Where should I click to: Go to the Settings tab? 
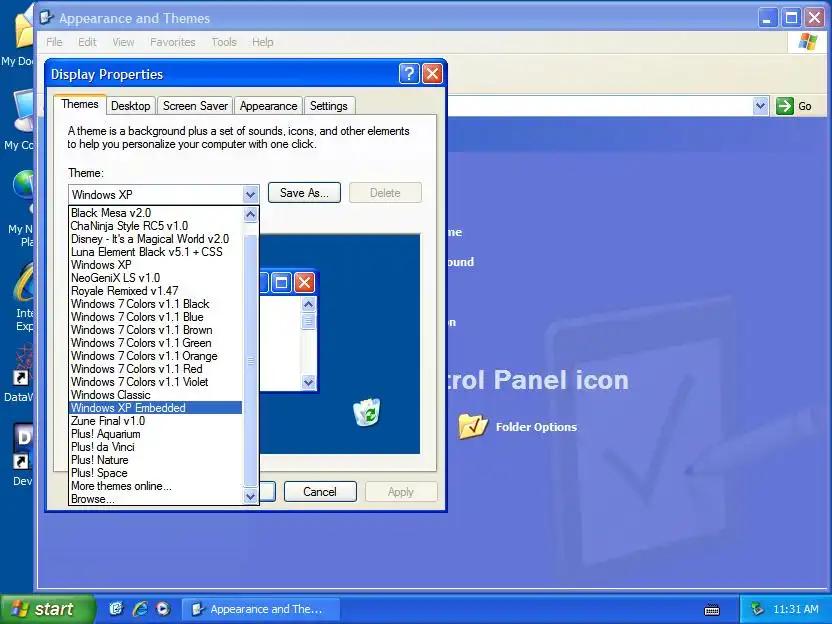tap(328, 106)
